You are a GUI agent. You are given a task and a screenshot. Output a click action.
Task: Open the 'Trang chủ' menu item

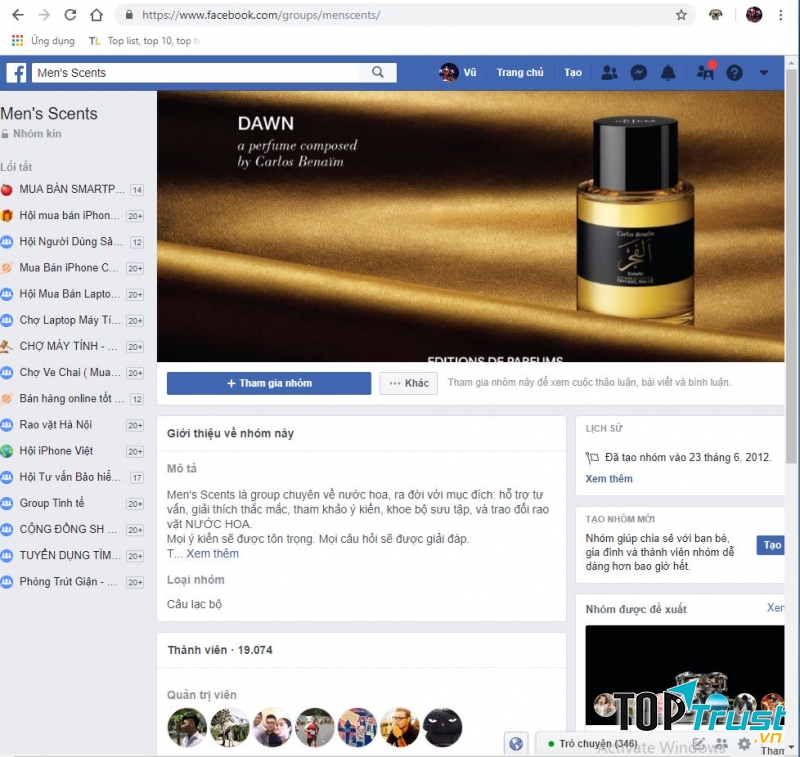(x=520, y=72)
